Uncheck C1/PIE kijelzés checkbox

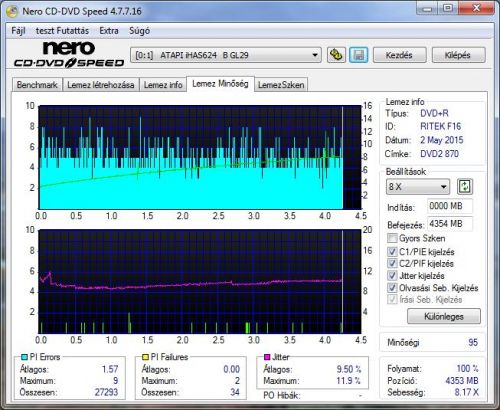[x=392, y=251]
